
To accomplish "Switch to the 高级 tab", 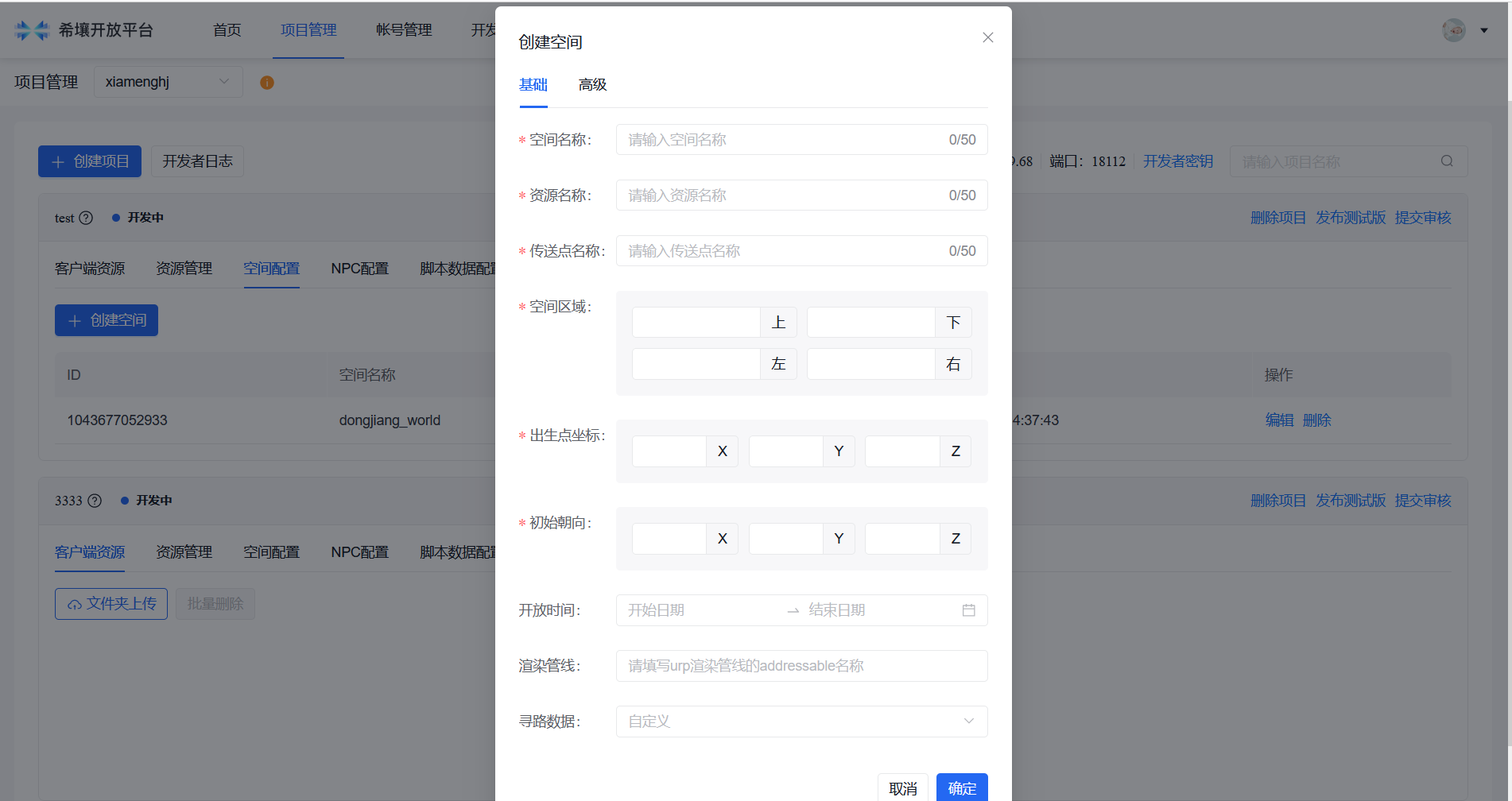I will (592, 85).
